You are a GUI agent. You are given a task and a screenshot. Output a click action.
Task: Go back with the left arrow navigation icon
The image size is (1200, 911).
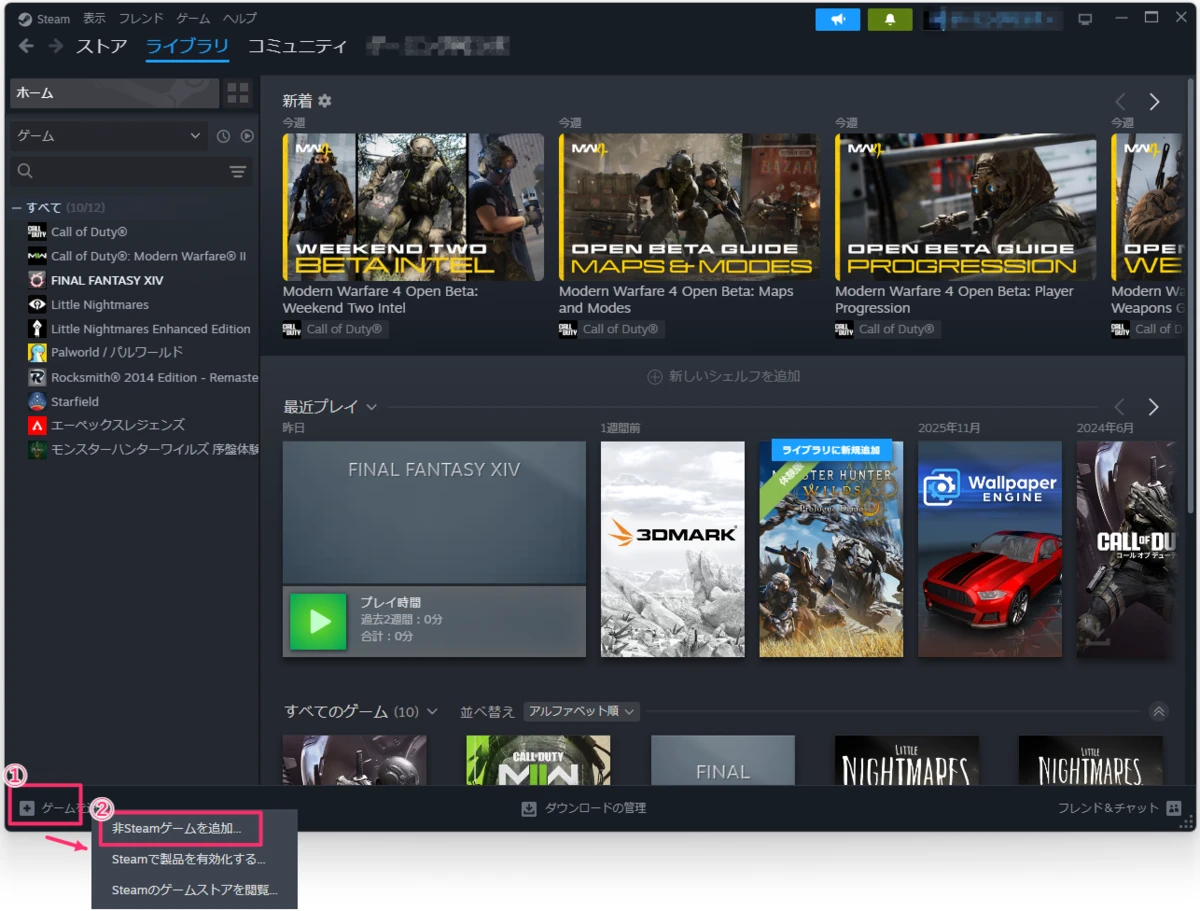pos(26,46)
